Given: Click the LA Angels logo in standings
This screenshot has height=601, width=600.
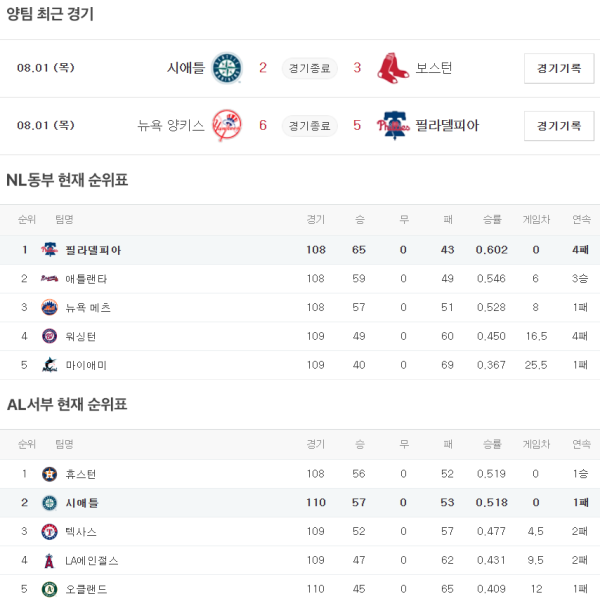Looking at the screenshot, I should point(49,560).
